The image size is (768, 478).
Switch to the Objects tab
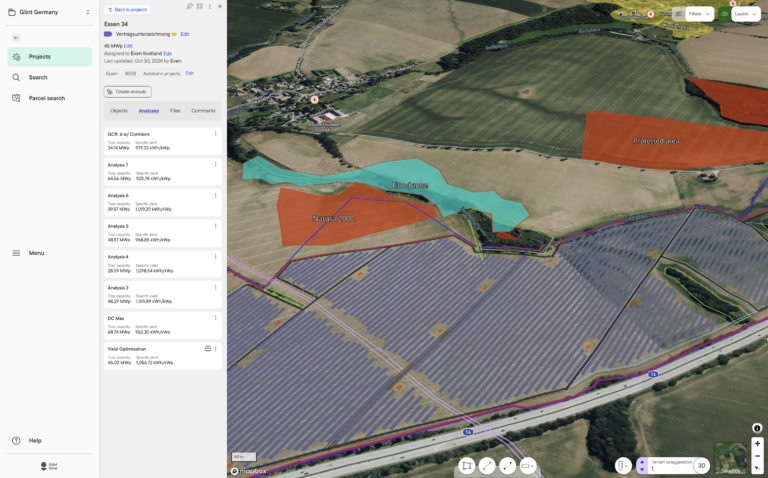click(119, 111)
